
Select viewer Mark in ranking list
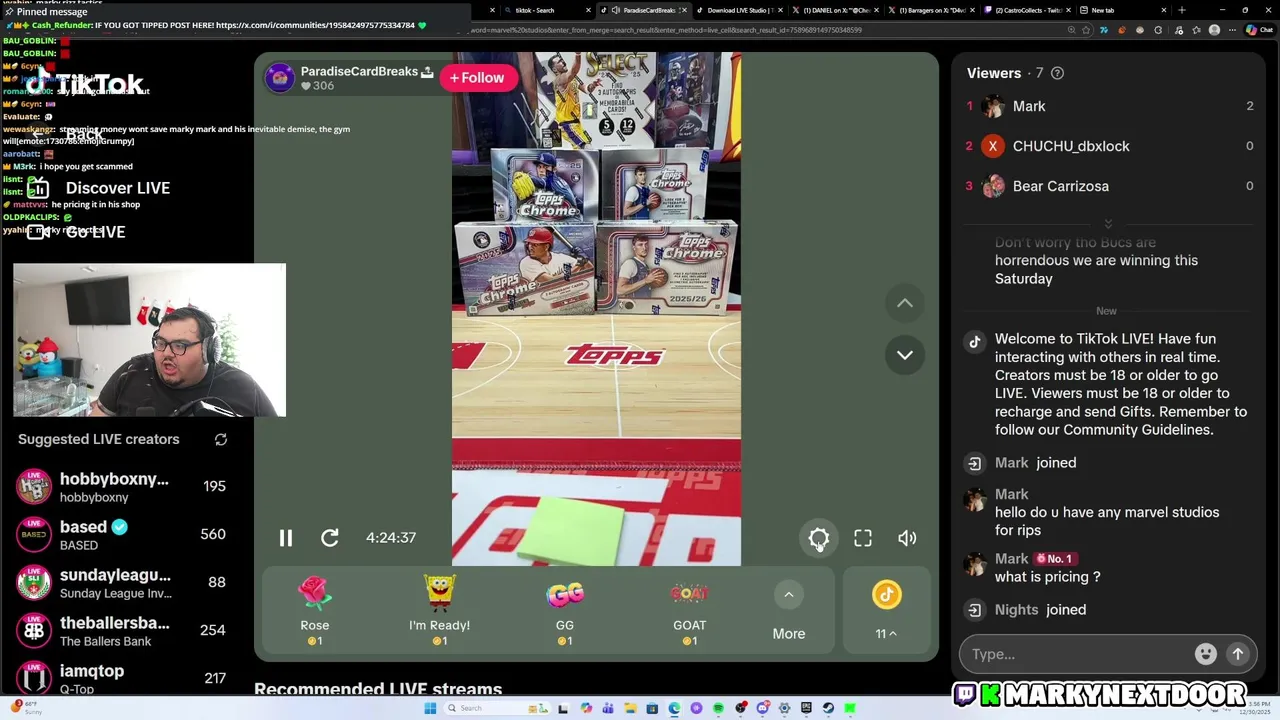click(1108, 106)
